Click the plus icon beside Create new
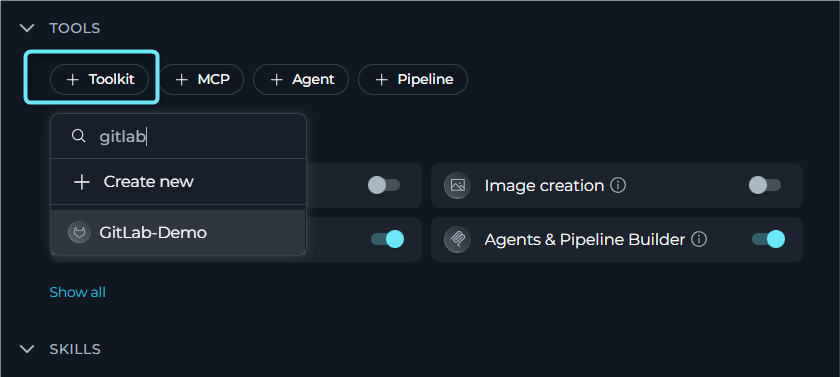Screen dimensions: 840x377 pos(81,182)
